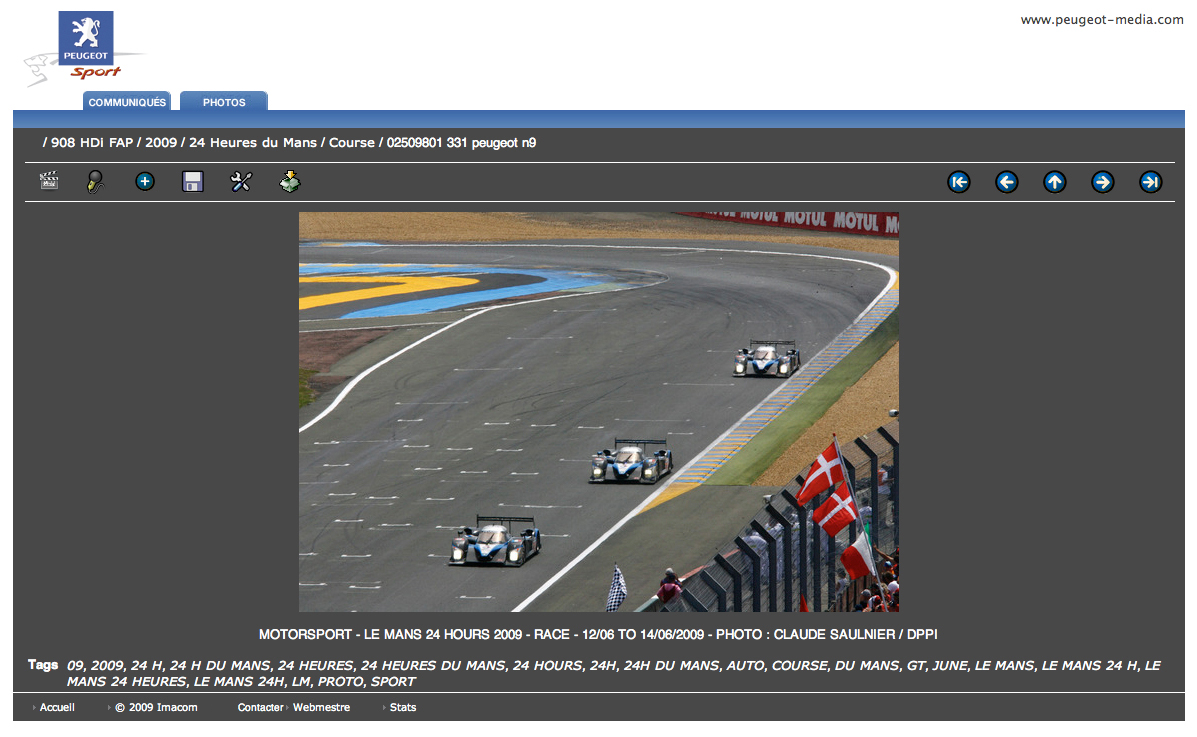Screen dimensions: 1197x737
Task: Select the 2009 tag in the Tags list
Action: pos(107,666)
